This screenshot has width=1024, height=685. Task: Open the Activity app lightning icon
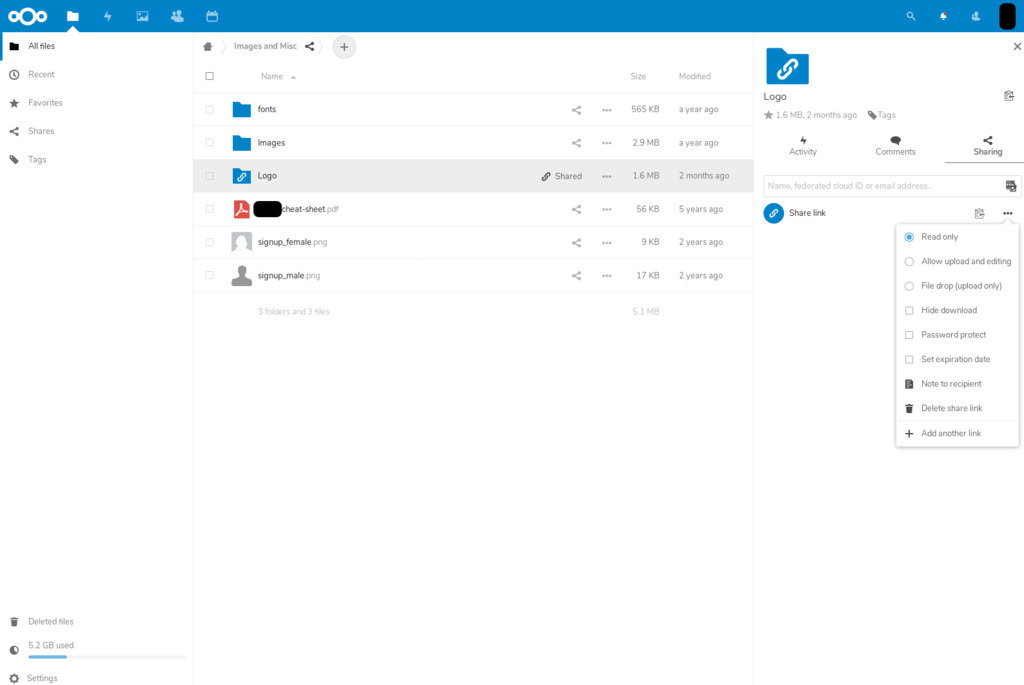click(x=107, y=16)
